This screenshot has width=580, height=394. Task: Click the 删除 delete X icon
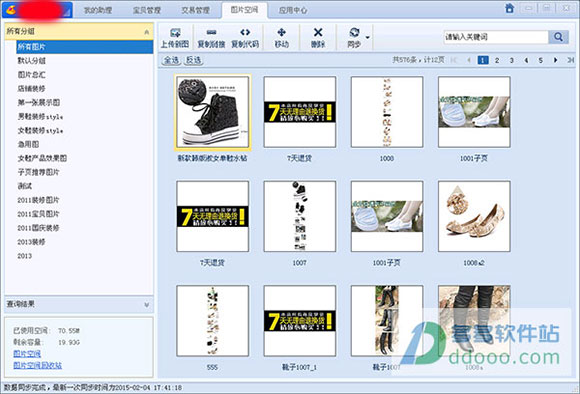tap(318, 33)
